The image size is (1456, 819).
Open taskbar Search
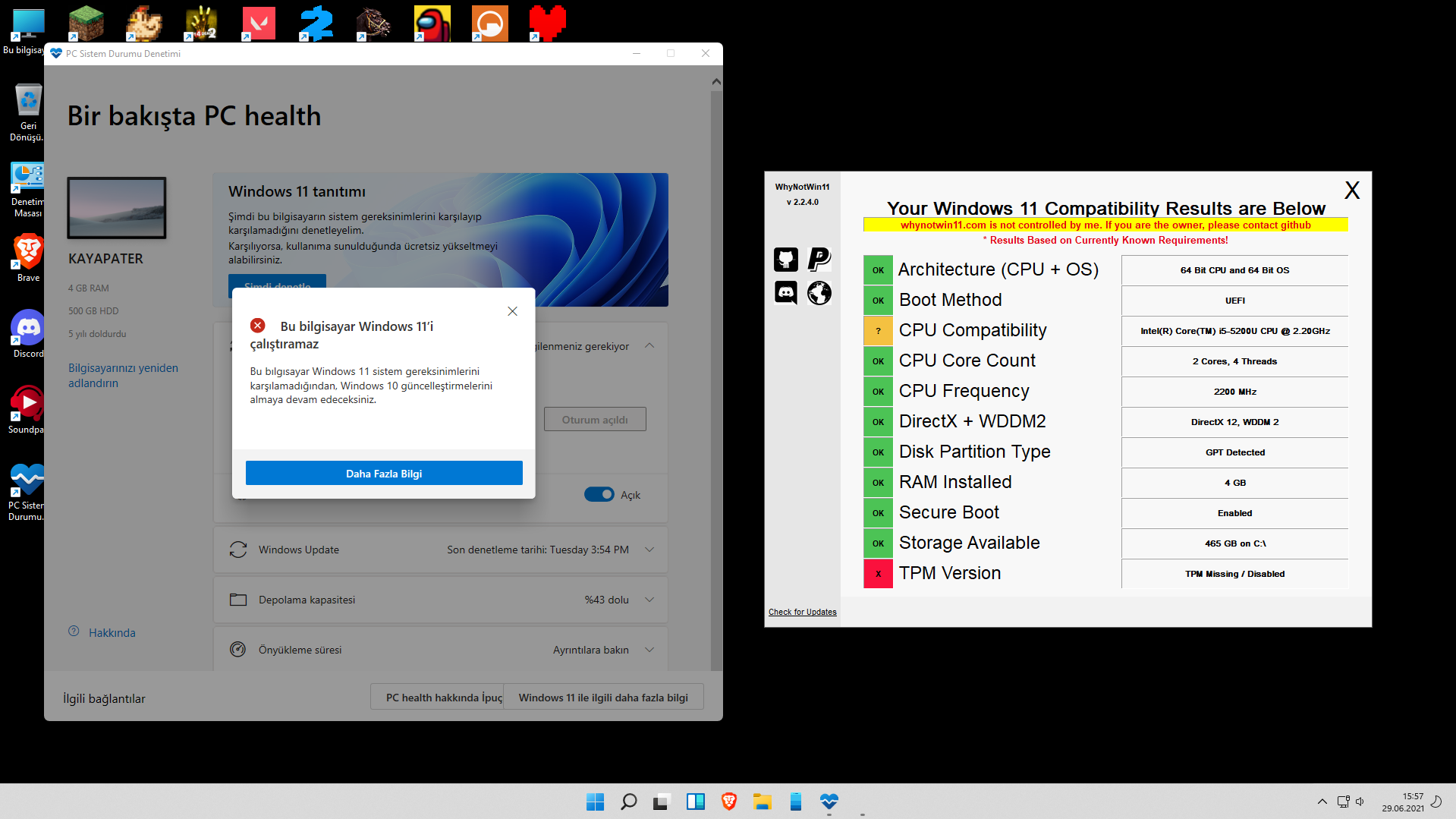628,802
